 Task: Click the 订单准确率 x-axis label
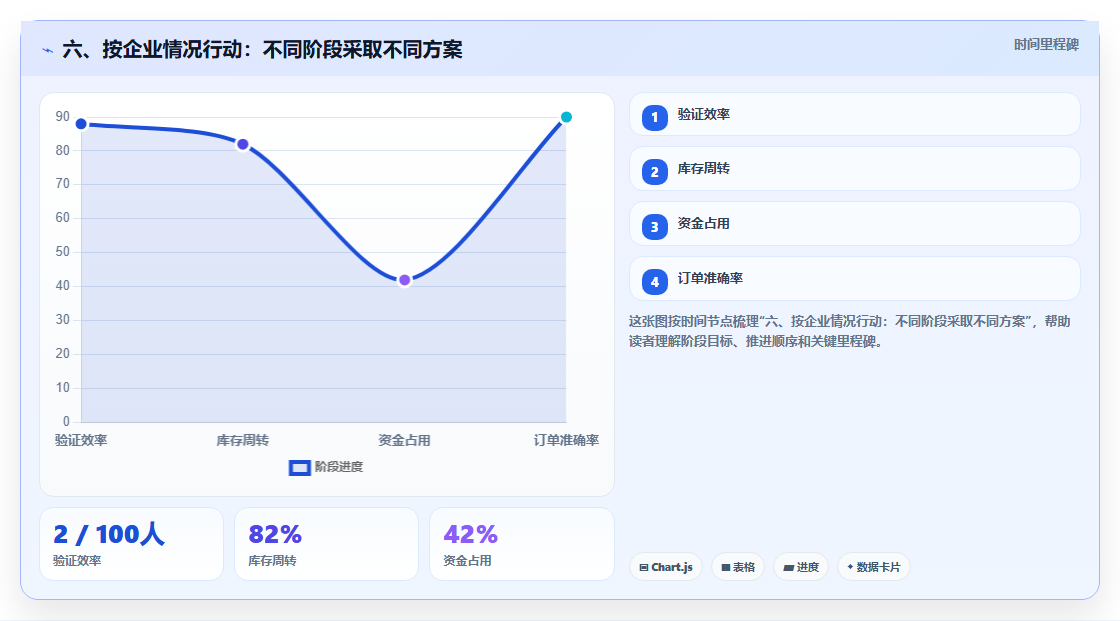pos(566,440)
